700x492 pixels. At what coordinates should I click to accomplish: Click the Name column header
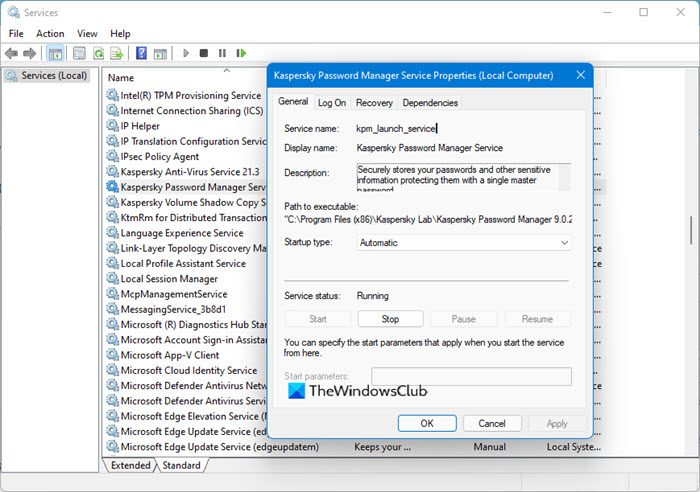121,78
